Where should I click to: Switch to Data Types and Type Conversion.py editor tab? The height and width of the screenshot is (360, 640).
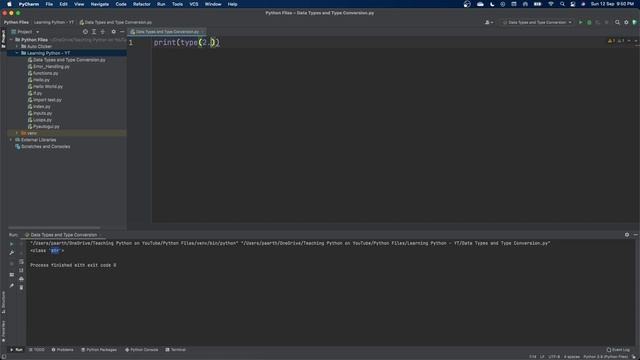click(x=167, y=32)
